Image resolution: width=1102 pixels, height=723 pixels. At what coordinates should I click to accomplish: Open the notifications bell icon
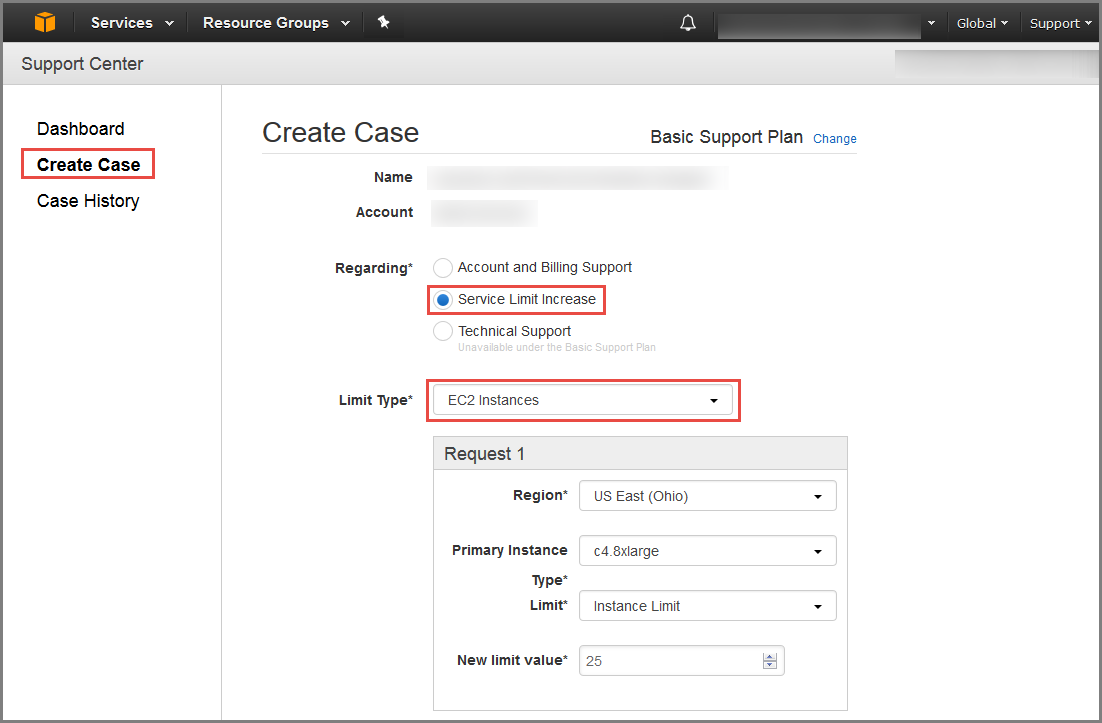point(688,23)
